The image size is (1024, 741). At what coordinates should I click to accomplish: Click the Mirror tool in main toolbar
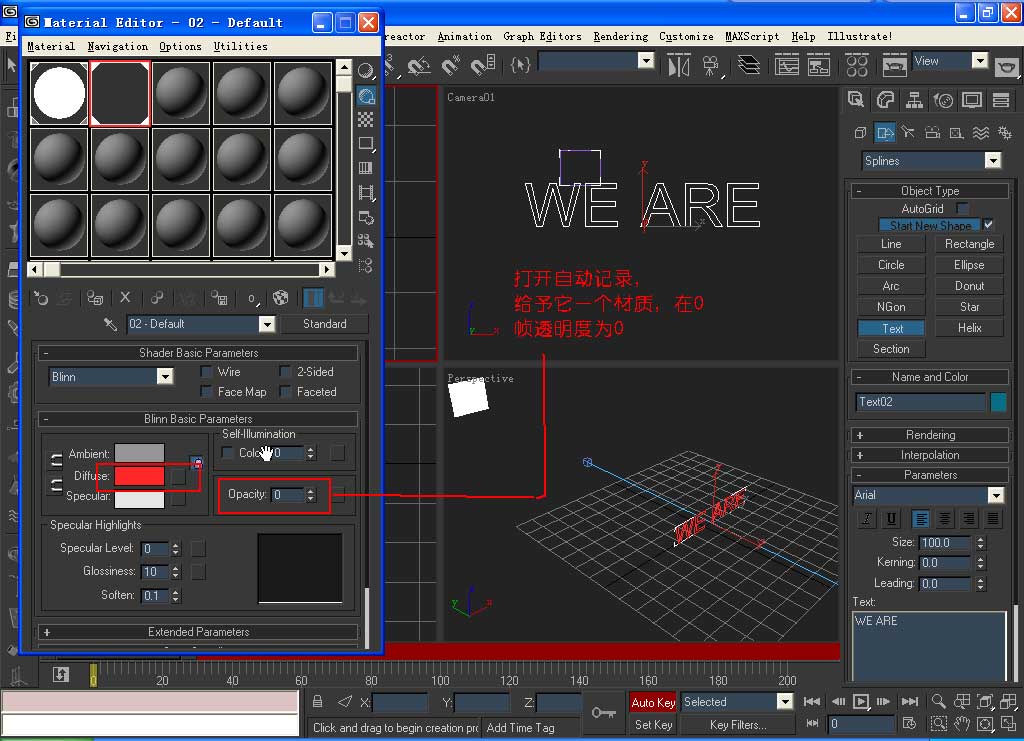(x=679, y=66)
